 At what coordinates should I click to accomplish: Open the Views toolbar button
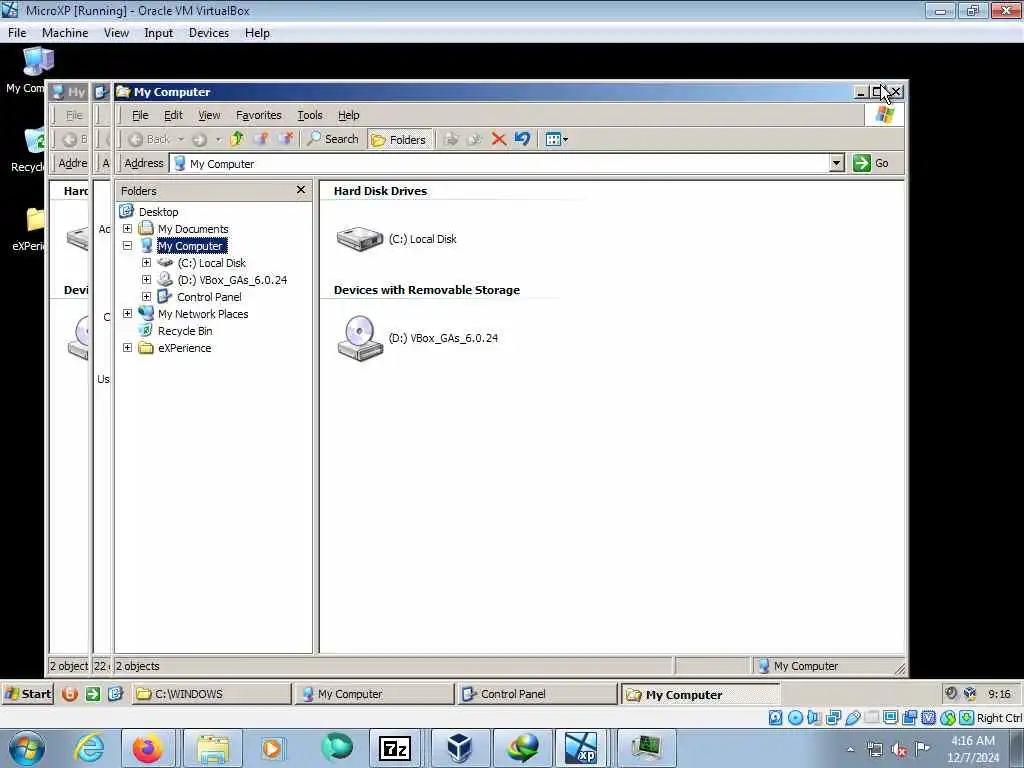tap(556, 139)
